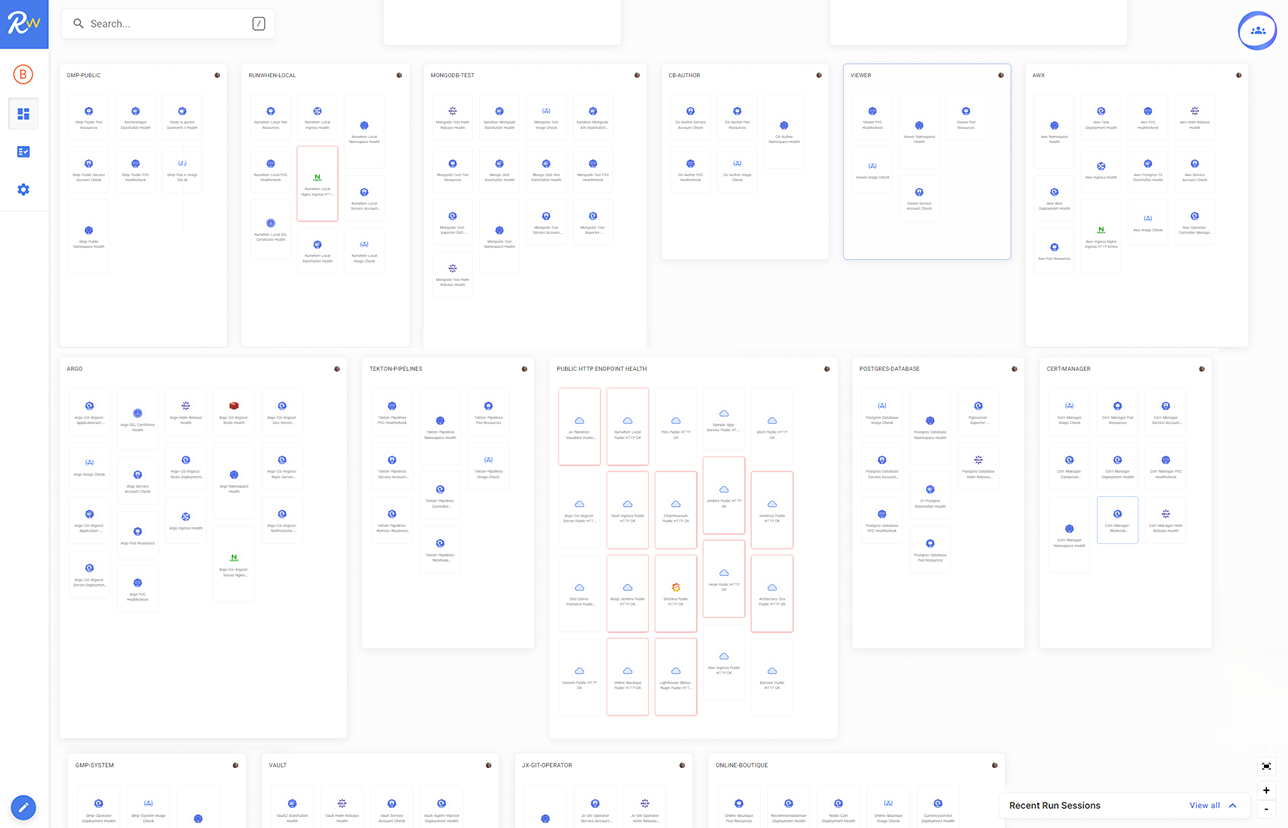Image resolution: width=1288 pixels, height=828 pixels.
Task: Select the POSTGRES-DATABASE group title
Action: click(889, 369)
